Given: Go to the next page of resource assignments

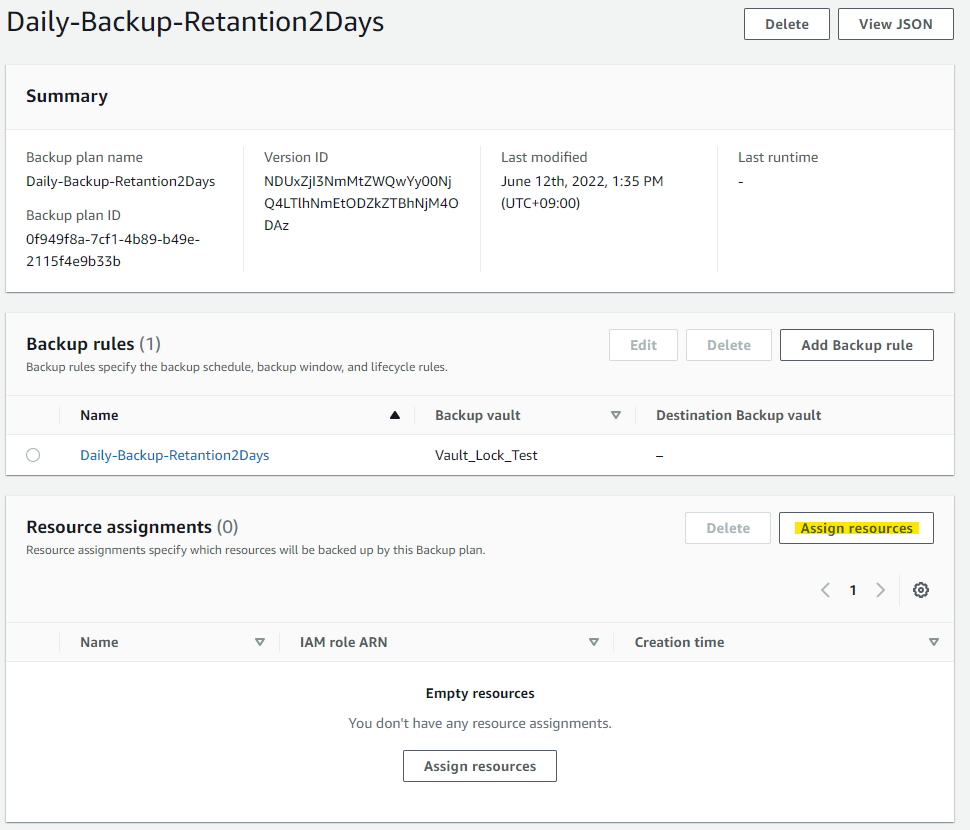Looking at the screenshot, I should [x=880, y=590].
